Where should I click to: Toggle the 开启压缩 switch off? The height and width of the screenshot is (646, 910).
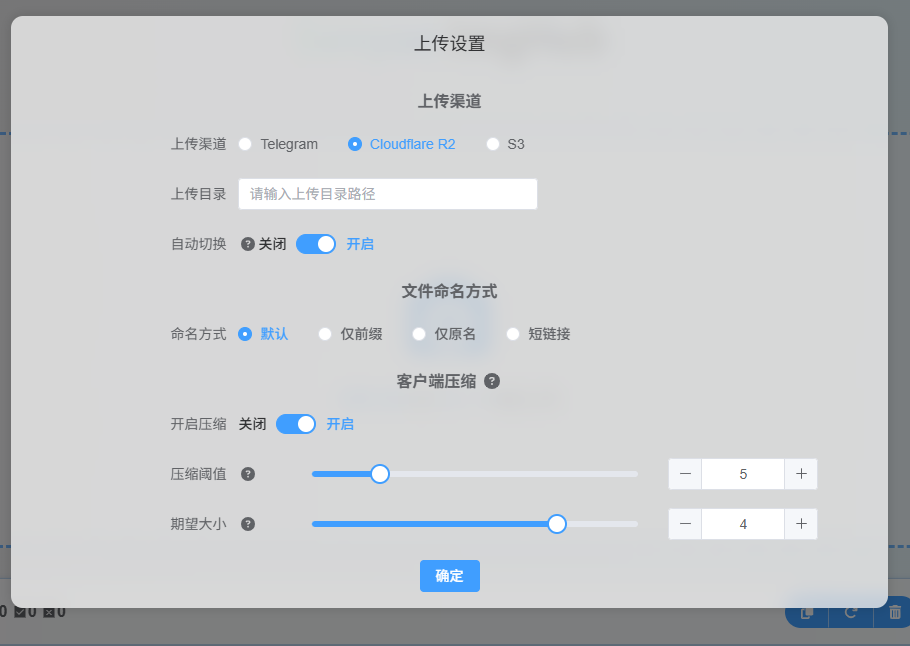click(296, 424)
